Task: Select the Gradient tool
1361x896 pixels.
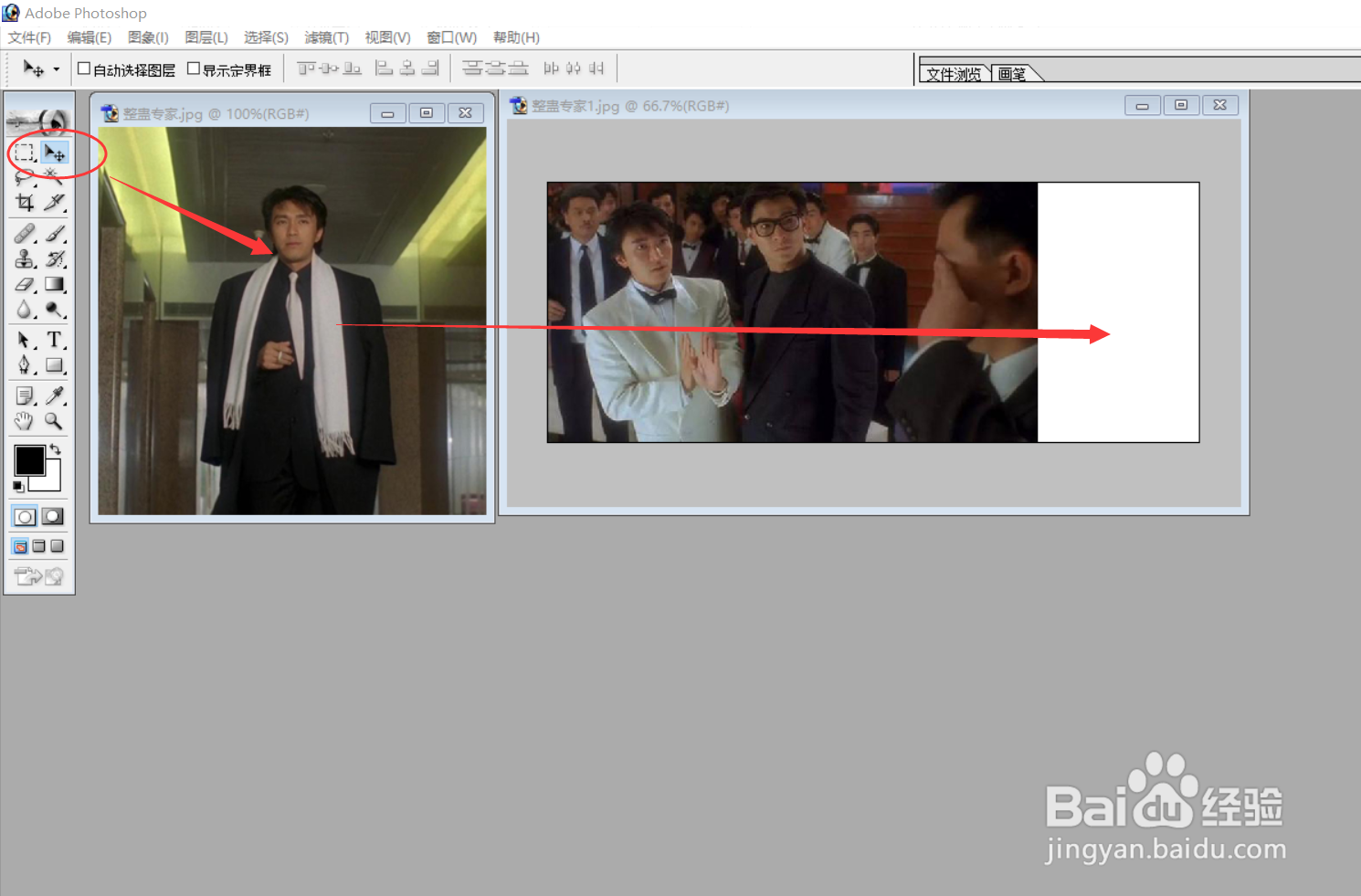Action: point(55,285)
